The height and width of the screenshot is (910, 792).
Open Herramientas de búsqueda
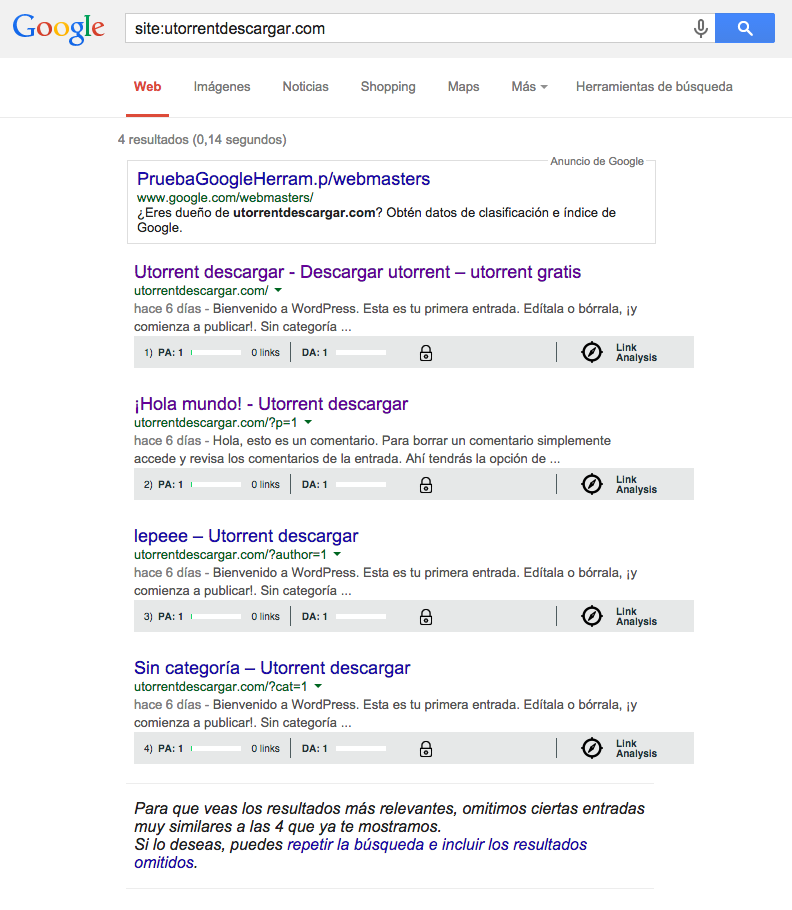click(654, 86)
